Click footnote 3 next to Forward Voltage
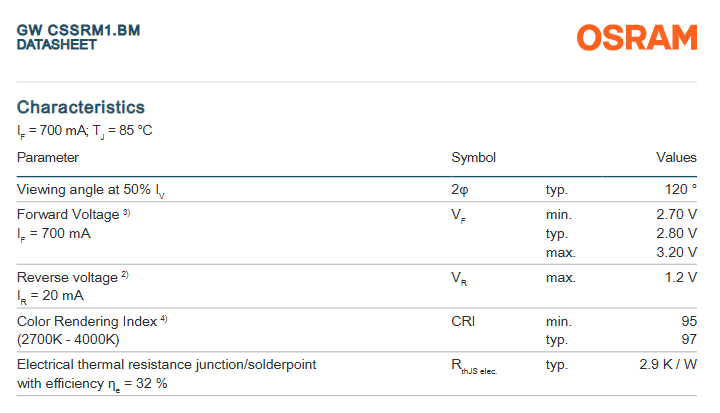The image size is (720, 413). tap(126, 213)
